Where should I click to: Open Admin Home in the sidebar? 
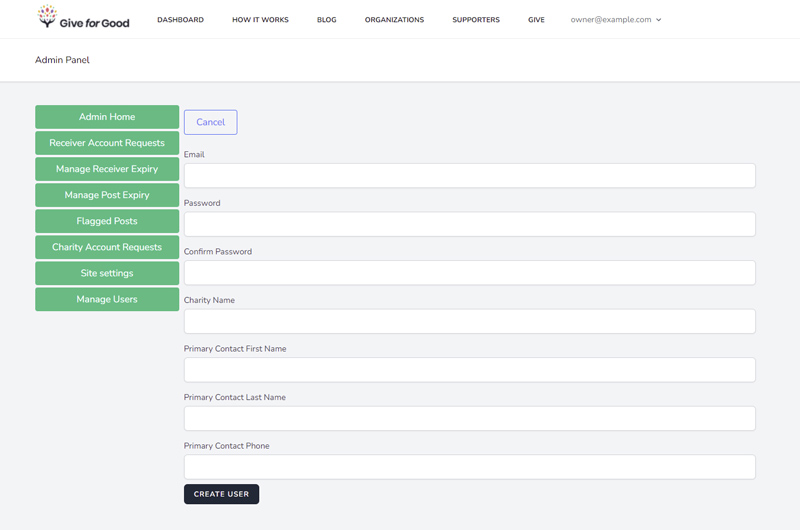pos(107,117)
